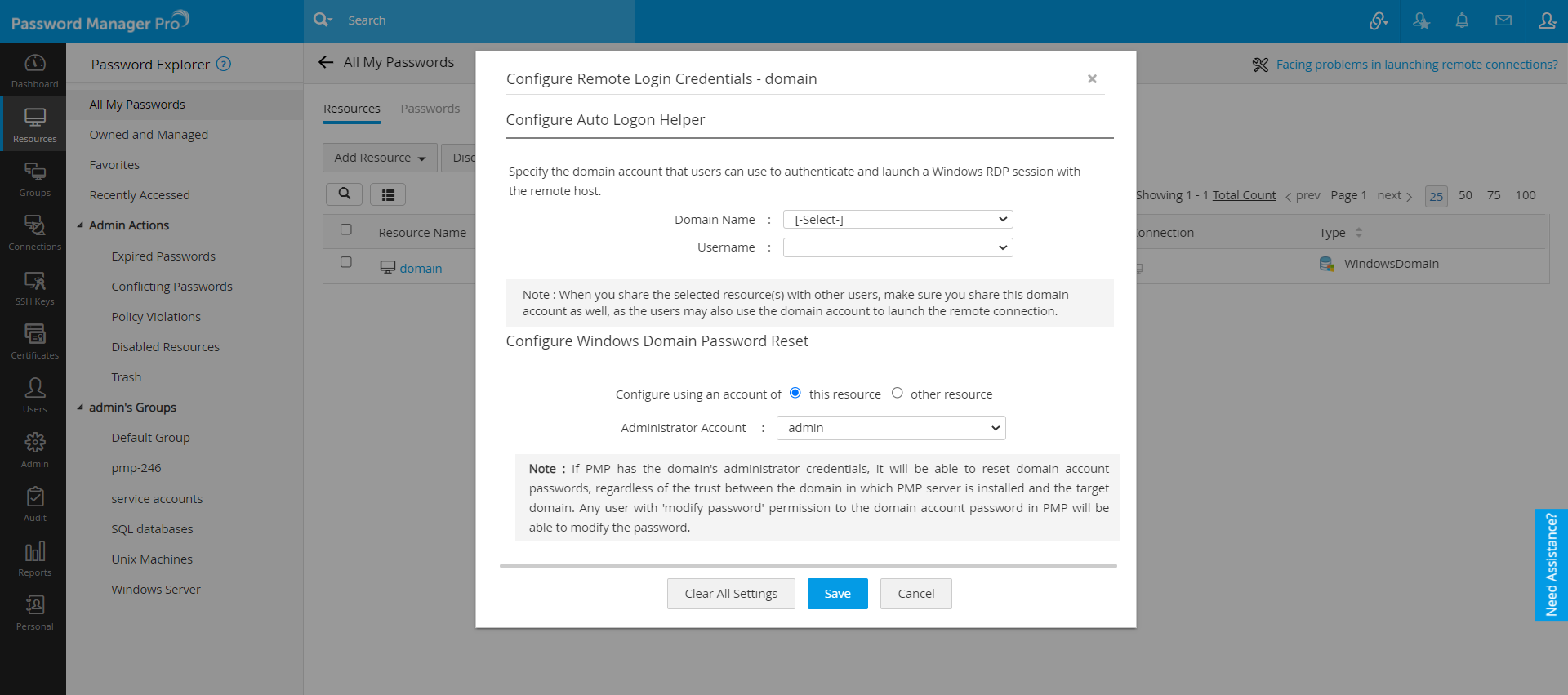Close the Configure Remote Login Credentials dialog
Viewport: 1568px width, 695px height.
pyautogui.click(x=1092, y=78)
